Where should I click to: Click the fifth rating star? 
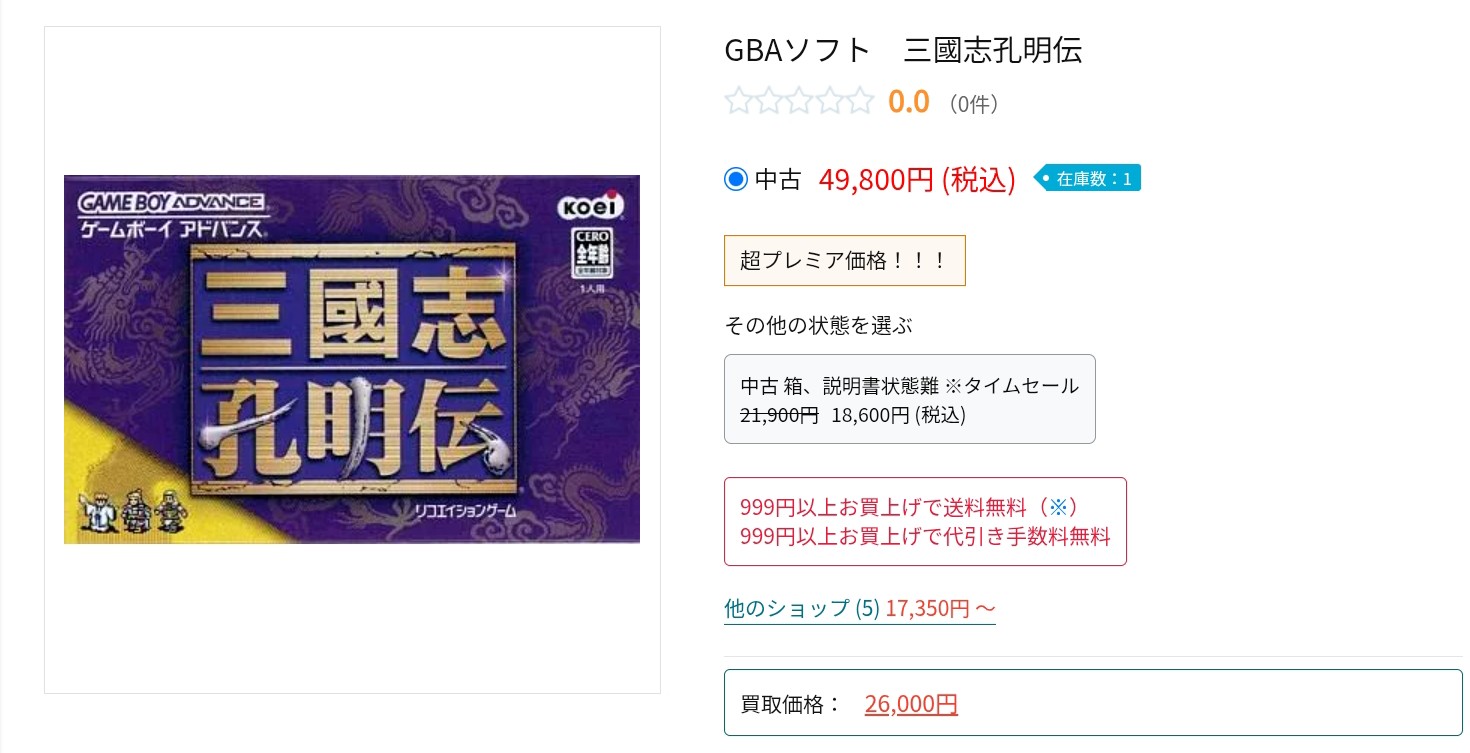tap(860, 101)
